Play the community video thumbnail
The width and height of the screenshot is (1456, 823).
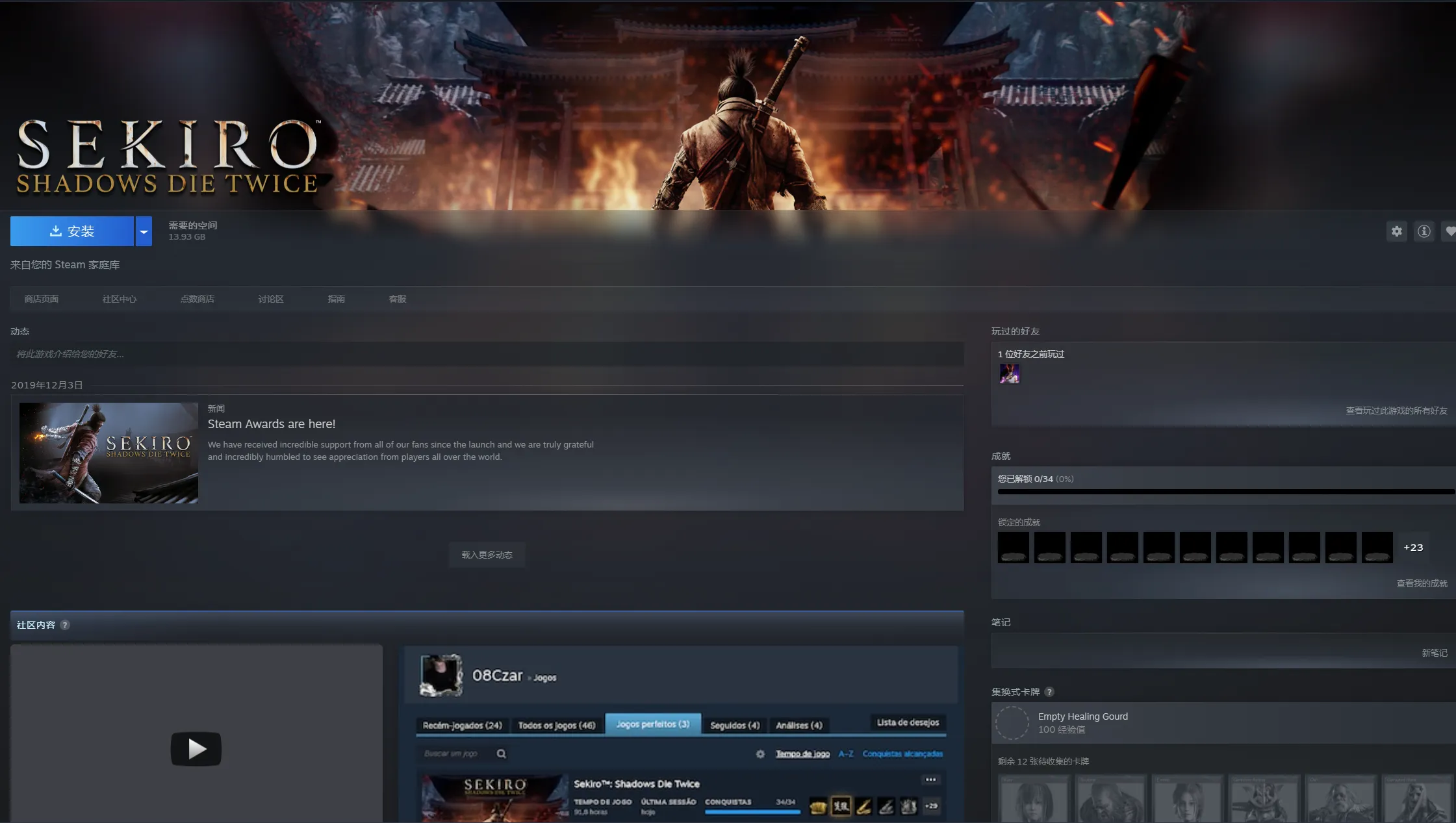(196, 748)
